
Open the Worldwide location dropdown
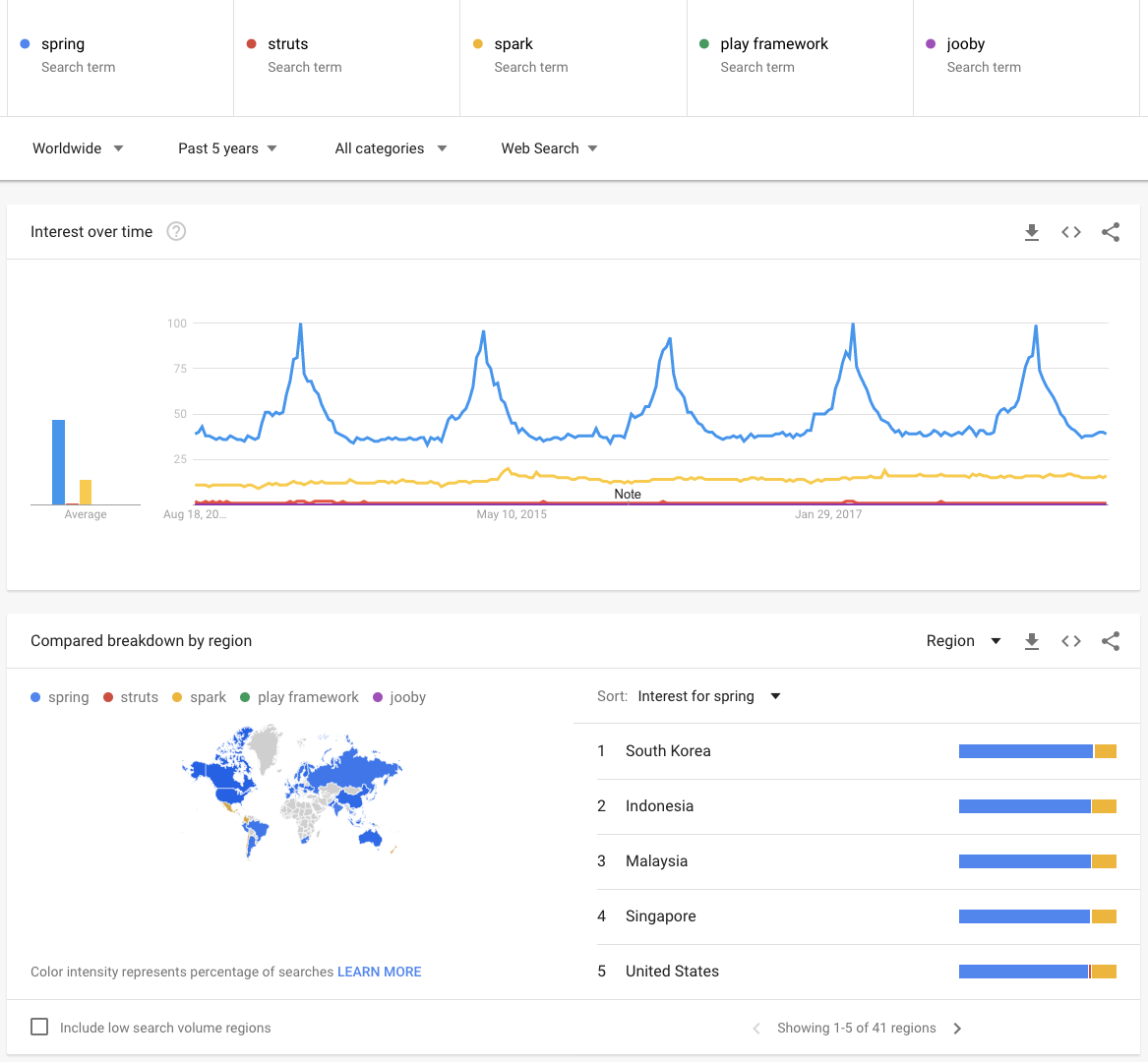coord(78,148)
